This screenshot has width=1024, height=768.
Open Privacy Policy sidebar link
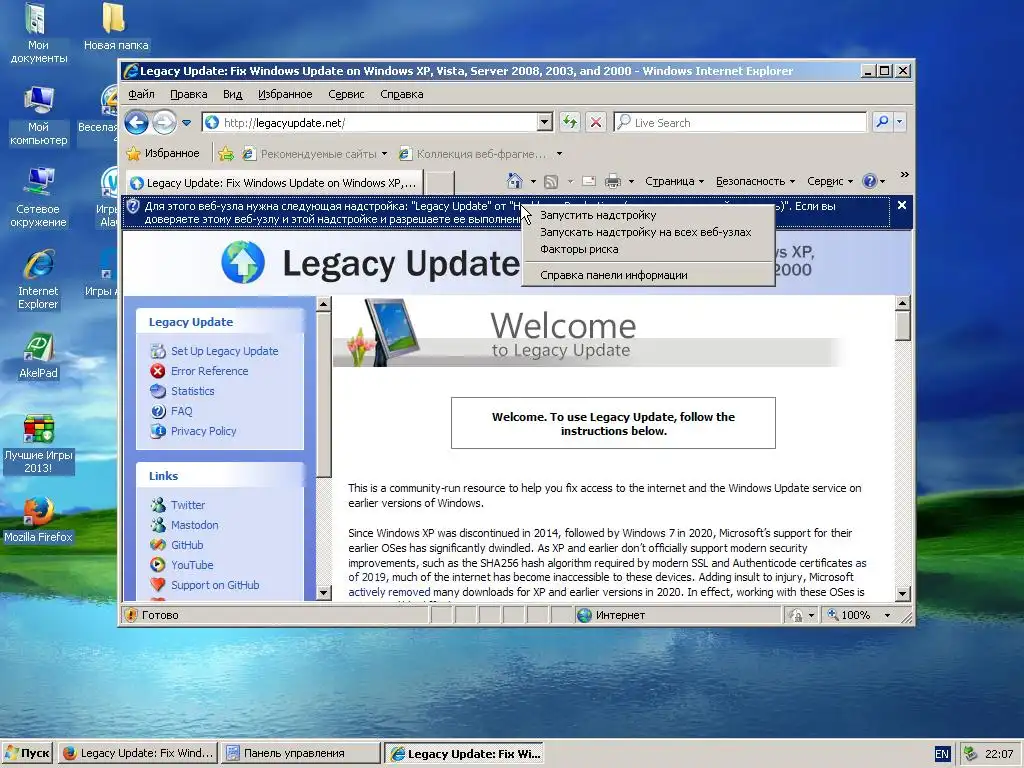[x=204, y=431]
